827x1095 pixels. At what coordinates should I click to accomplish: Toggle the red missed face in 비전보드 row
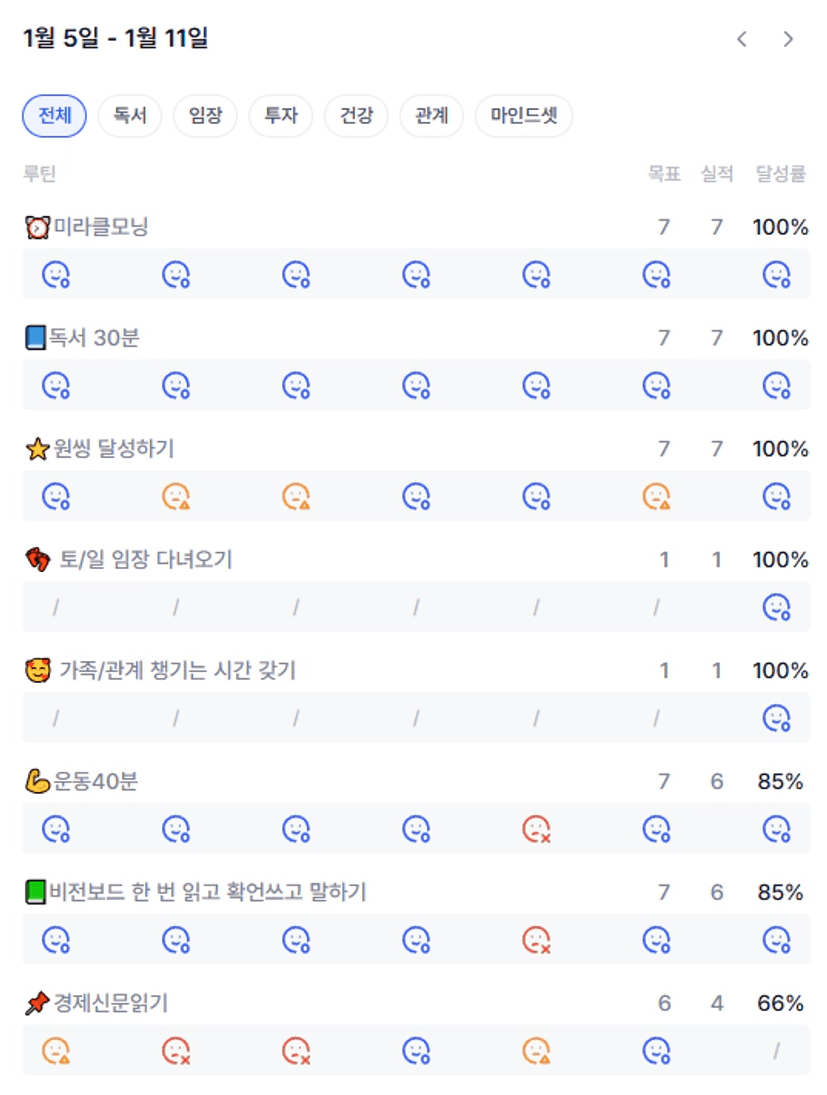point(537,940)
